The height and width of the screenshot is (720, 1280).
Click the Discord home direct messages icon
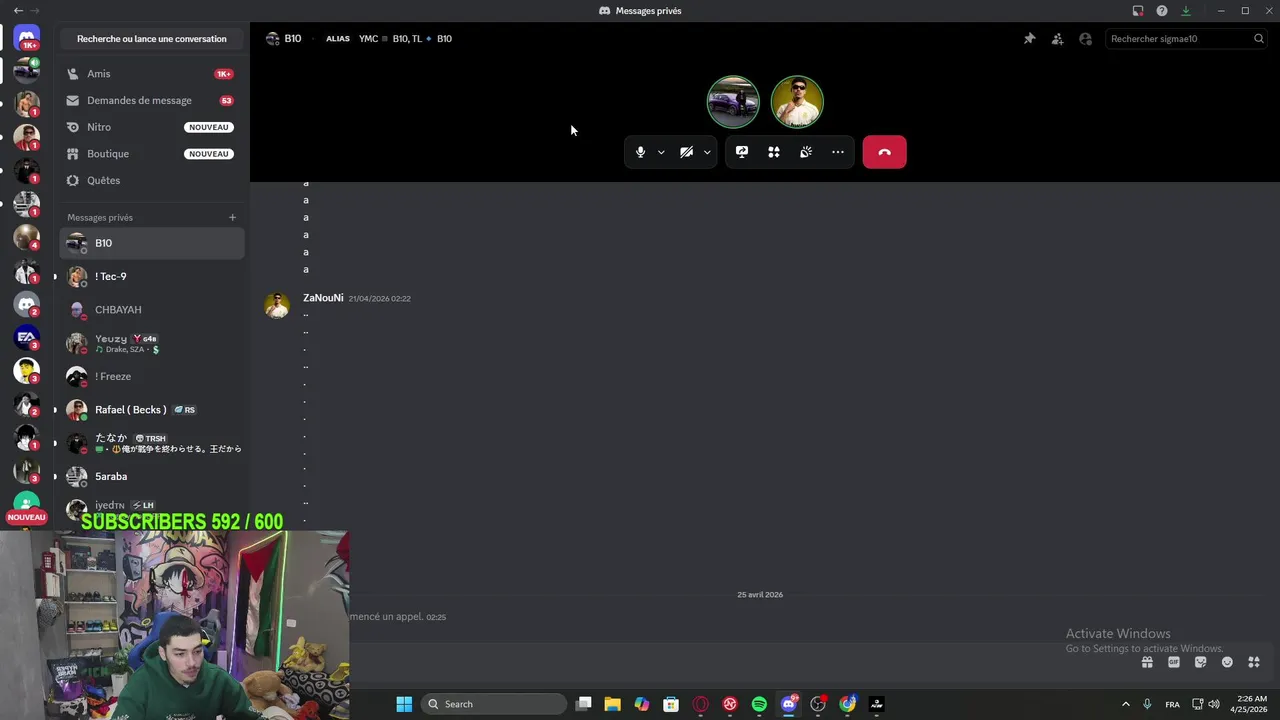point(27,38)
